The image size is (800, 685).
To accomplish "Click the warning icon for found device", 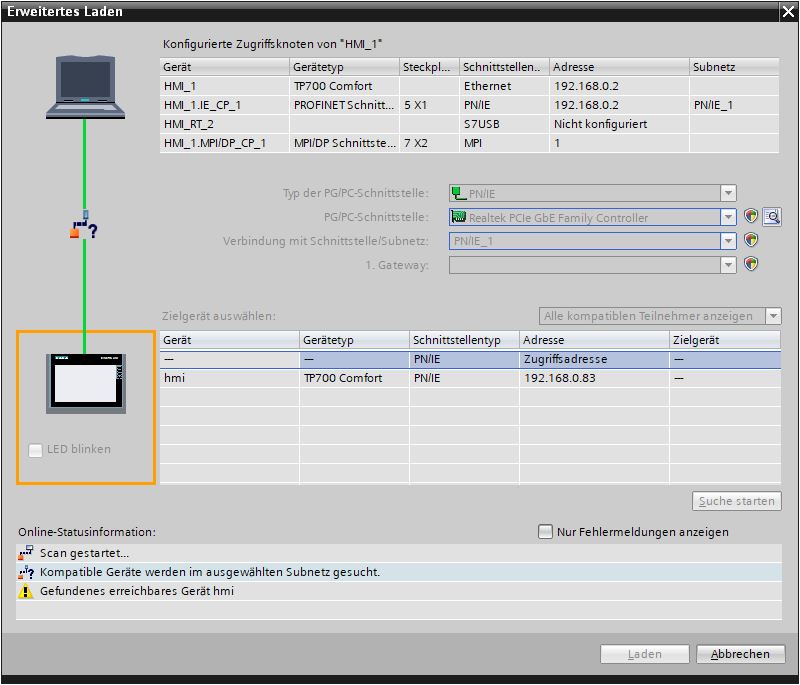I will point(26,591).
